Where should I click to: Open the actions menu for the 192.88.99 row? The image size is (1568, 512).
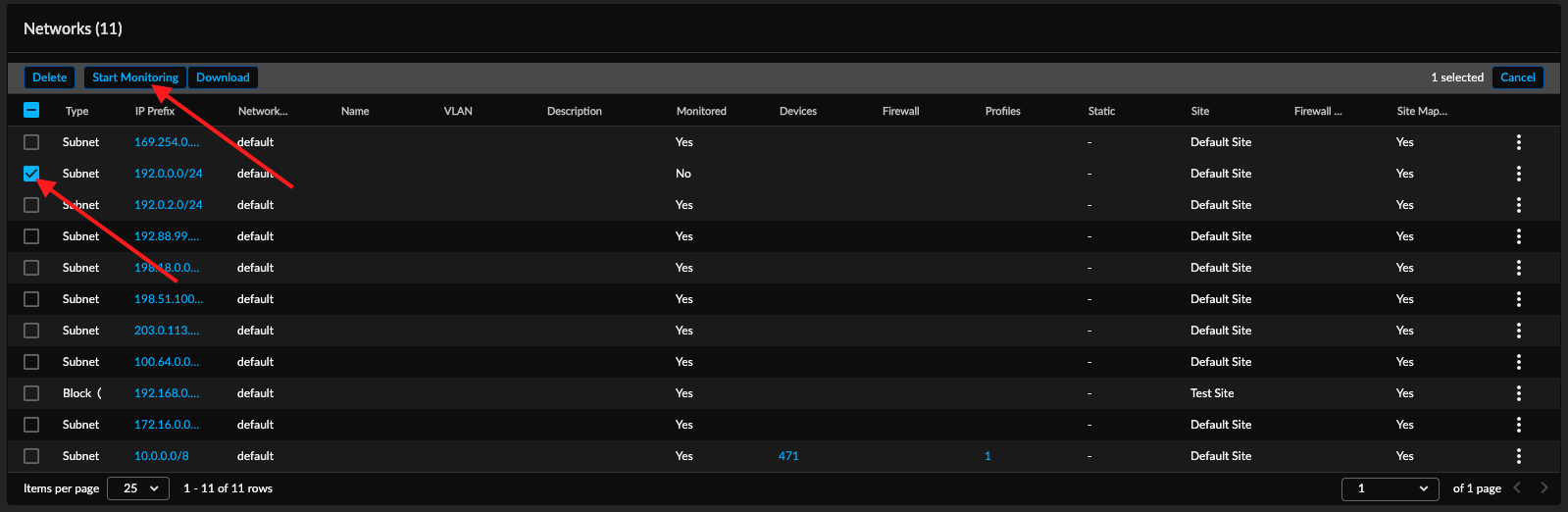coord(1518,236)
